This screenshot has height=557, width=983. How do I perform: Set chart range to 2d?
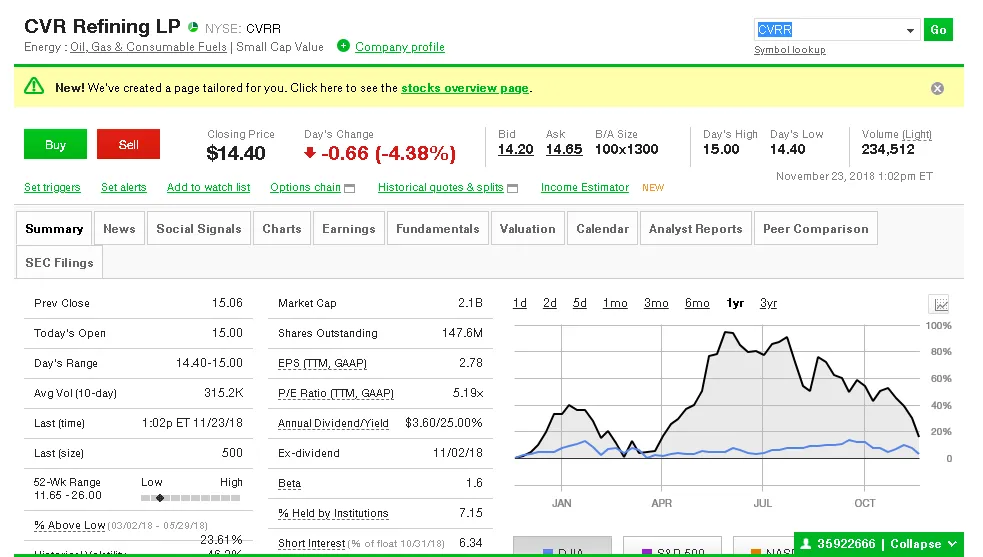[x=550, y=304]
